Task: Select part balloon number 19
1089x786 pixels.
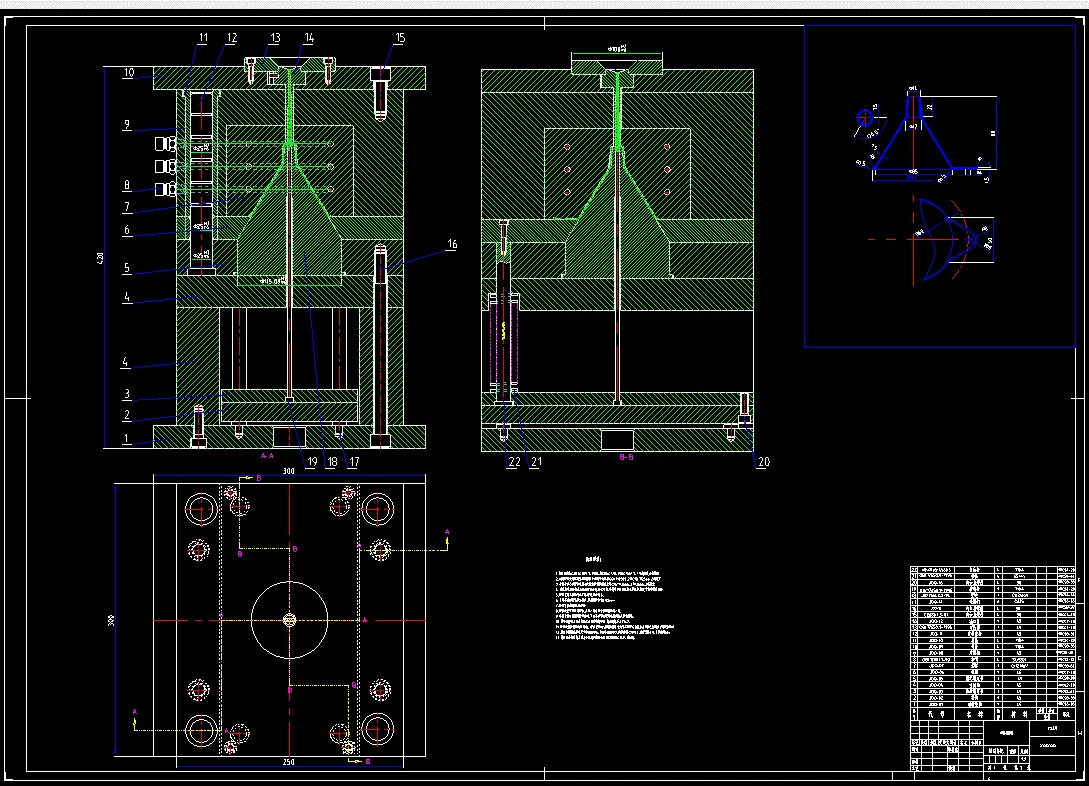Action: [x=312, y=462]
